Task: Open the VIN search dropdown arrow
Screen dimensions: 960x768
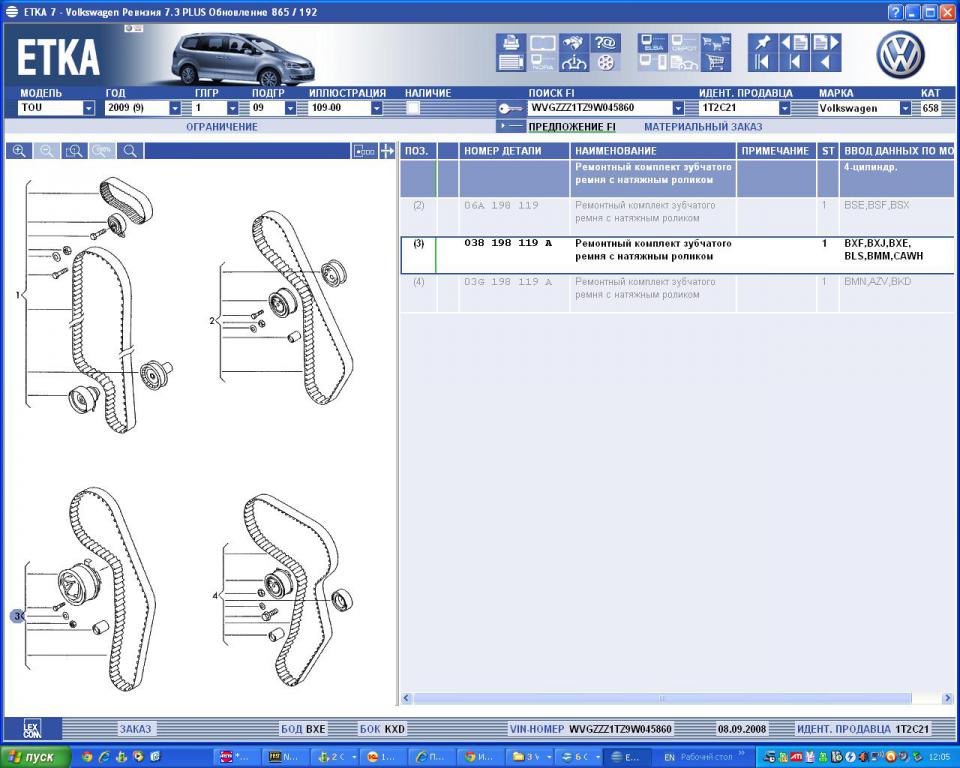Action: pos(678,108)
